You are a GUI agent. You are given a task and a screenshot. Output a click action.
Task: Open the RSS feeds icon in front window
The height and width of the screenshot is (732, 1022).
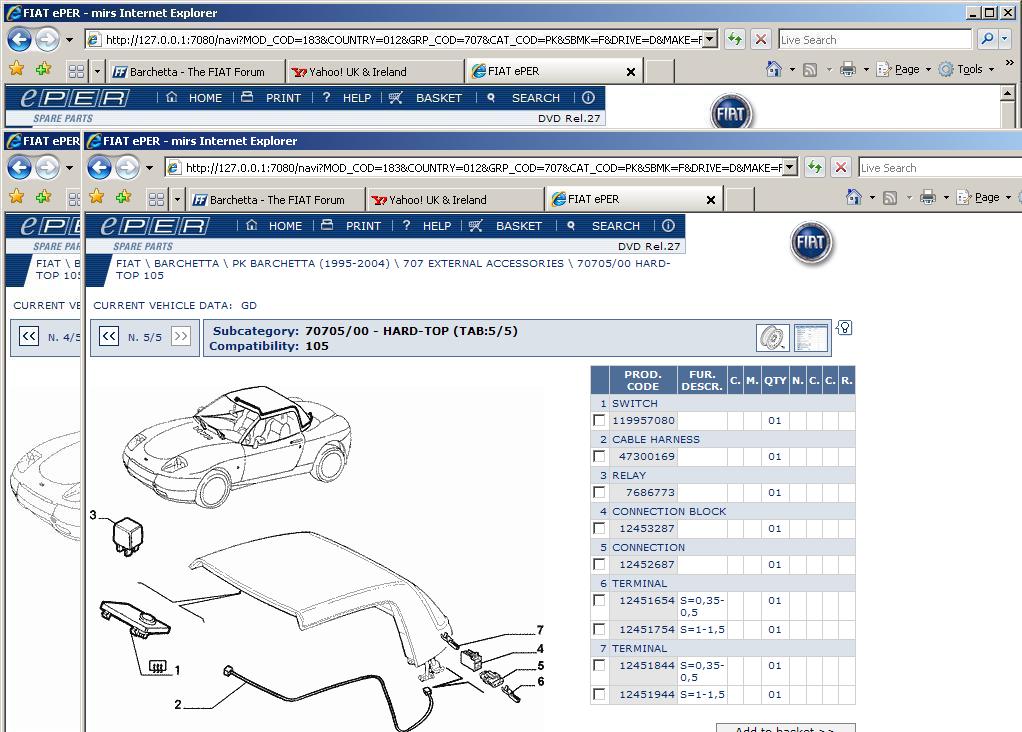point(890,198)
